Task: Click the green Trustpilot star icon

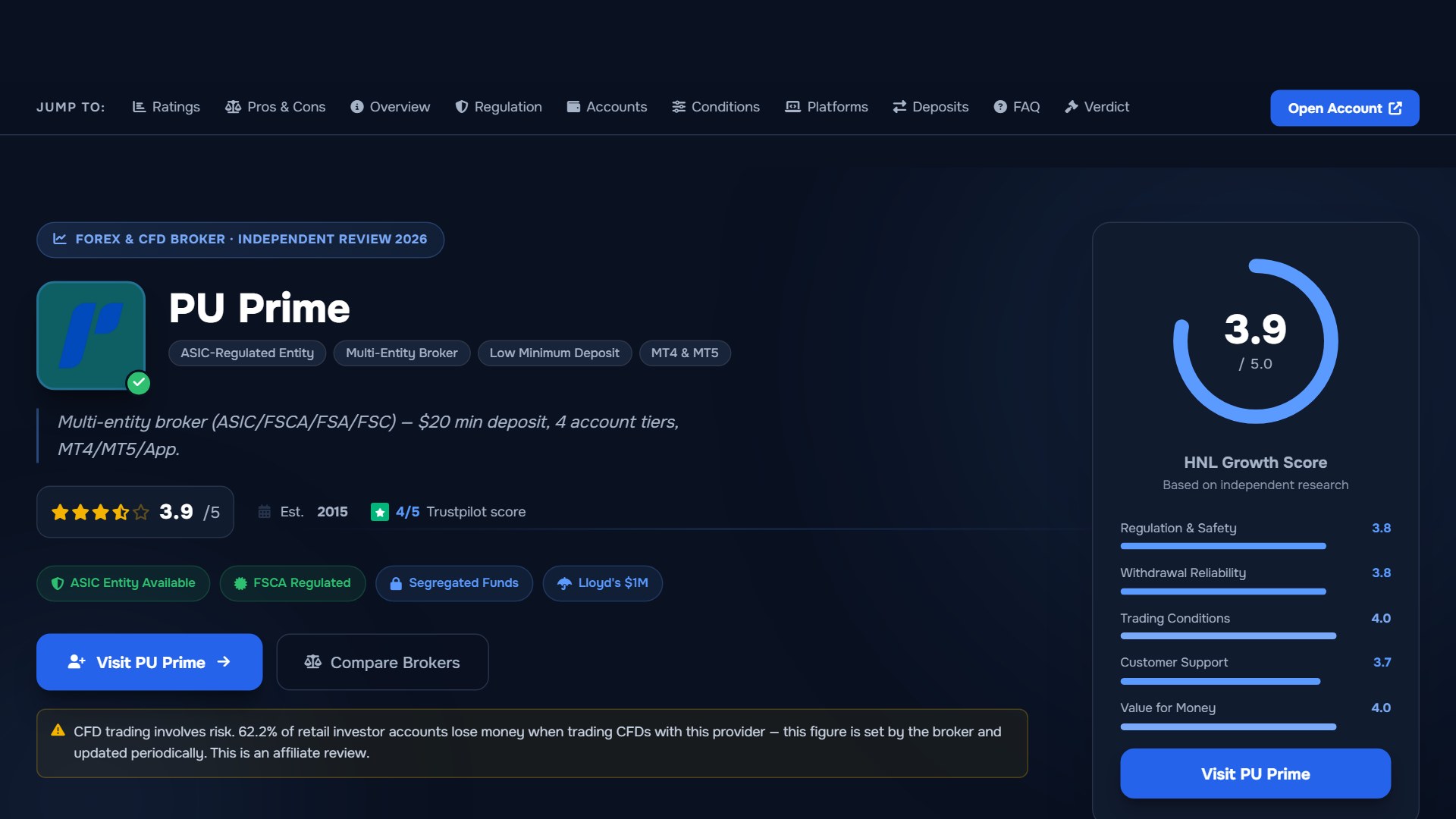Action: click(x=379, y=513)
